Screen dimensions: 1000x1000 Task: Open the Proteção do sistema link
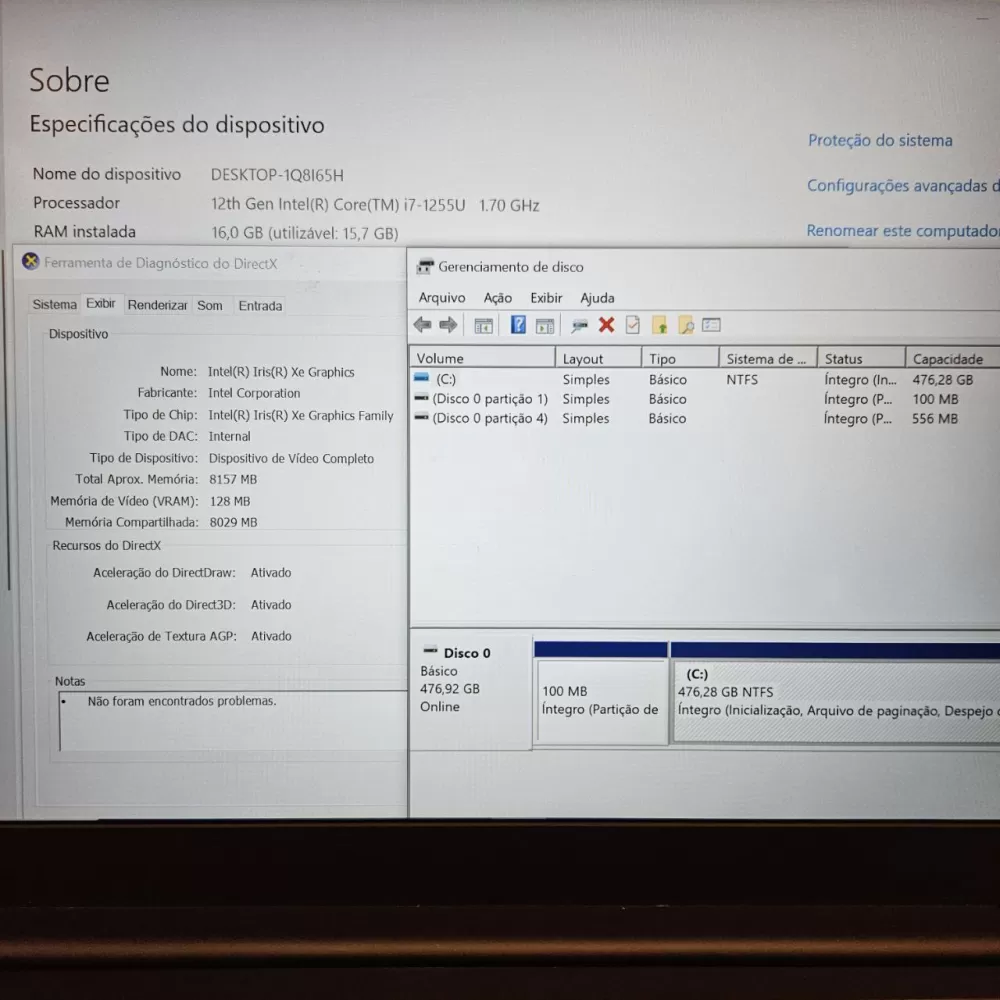coord(880,140)
